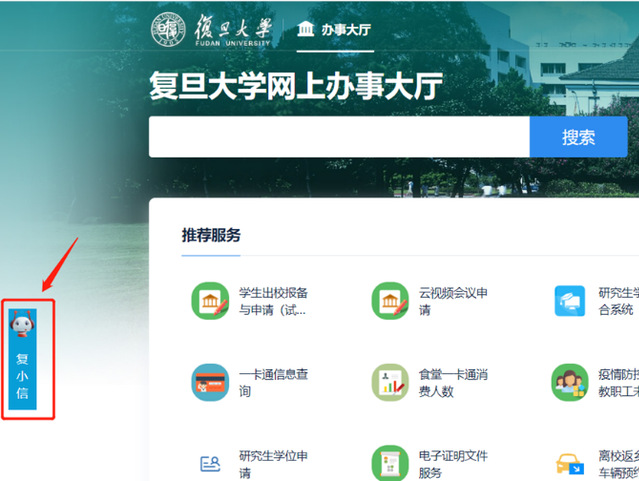Open the 电子证明文件服务 icon
This screenshot has height=481, width=639.
pyautogui.click(x=390, y=463)
